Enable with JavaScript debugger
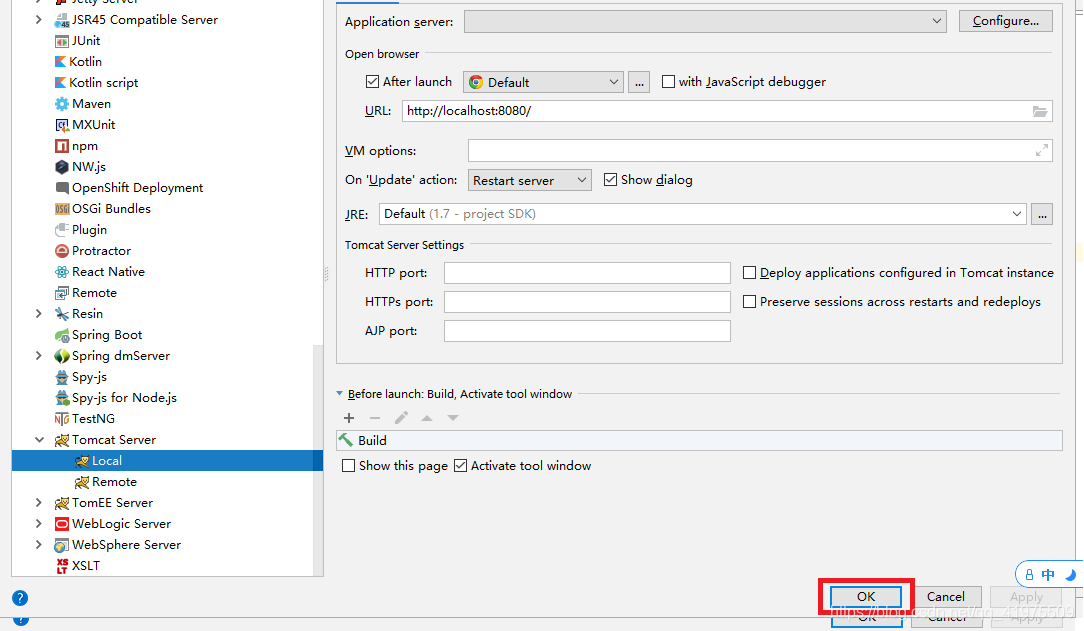The width and height of the screenshot is (1084, 631). tap(668, 82)
